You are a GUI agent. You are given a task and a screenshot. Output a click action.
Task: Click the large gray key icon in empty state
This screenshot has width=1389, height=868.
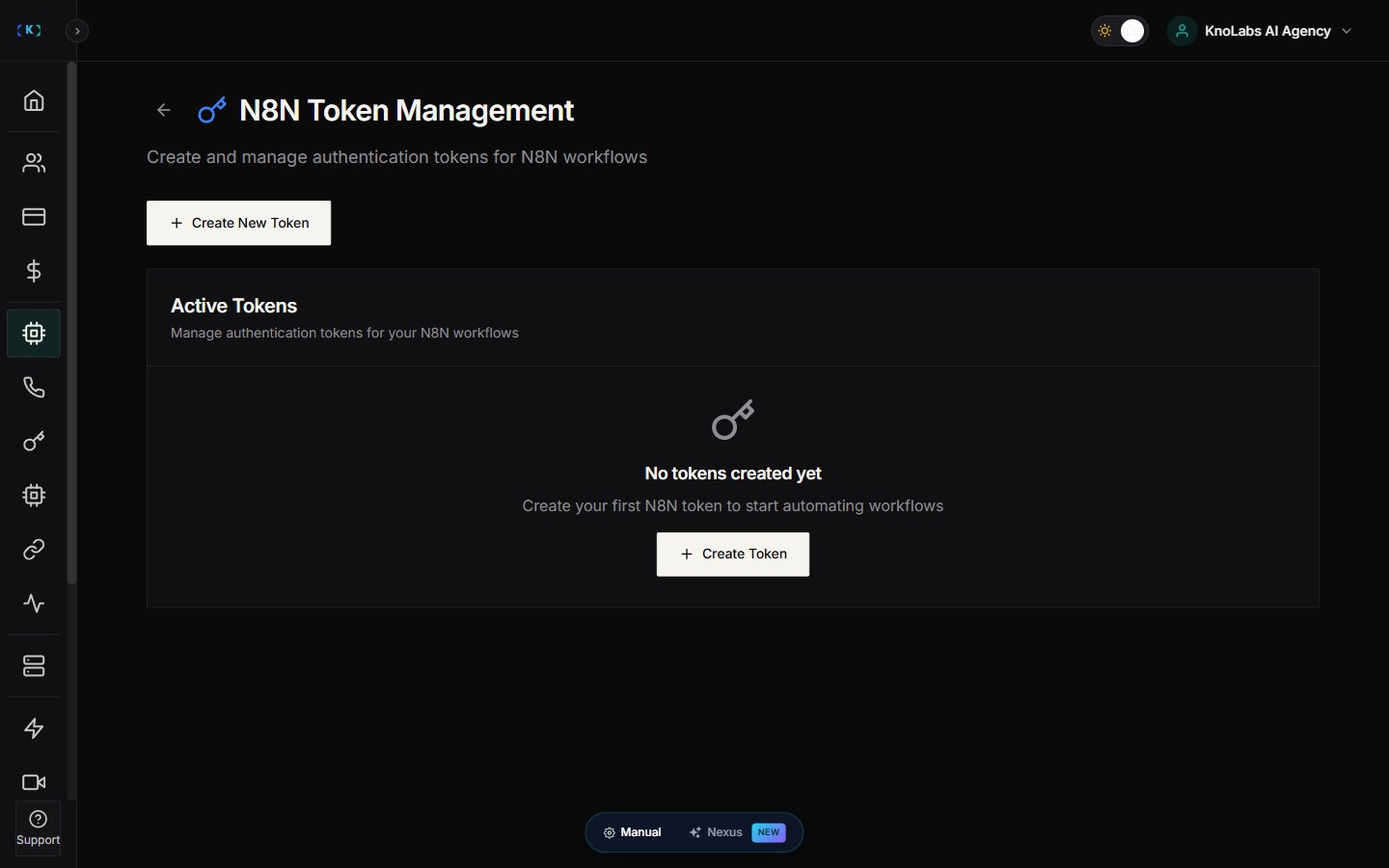(733, 420)
